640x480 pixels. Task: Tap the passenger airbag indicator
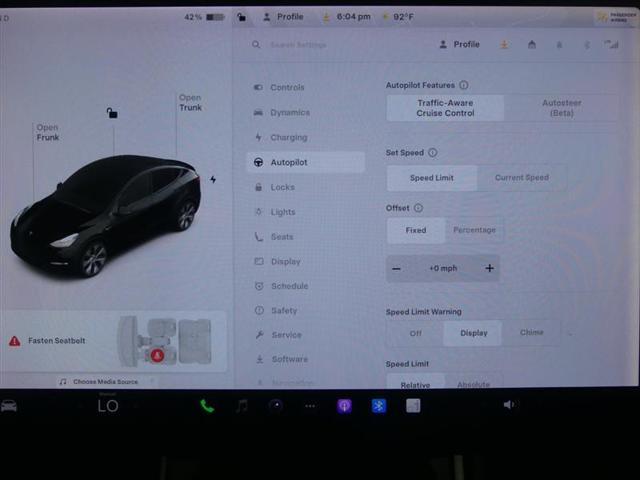point(616,17)
